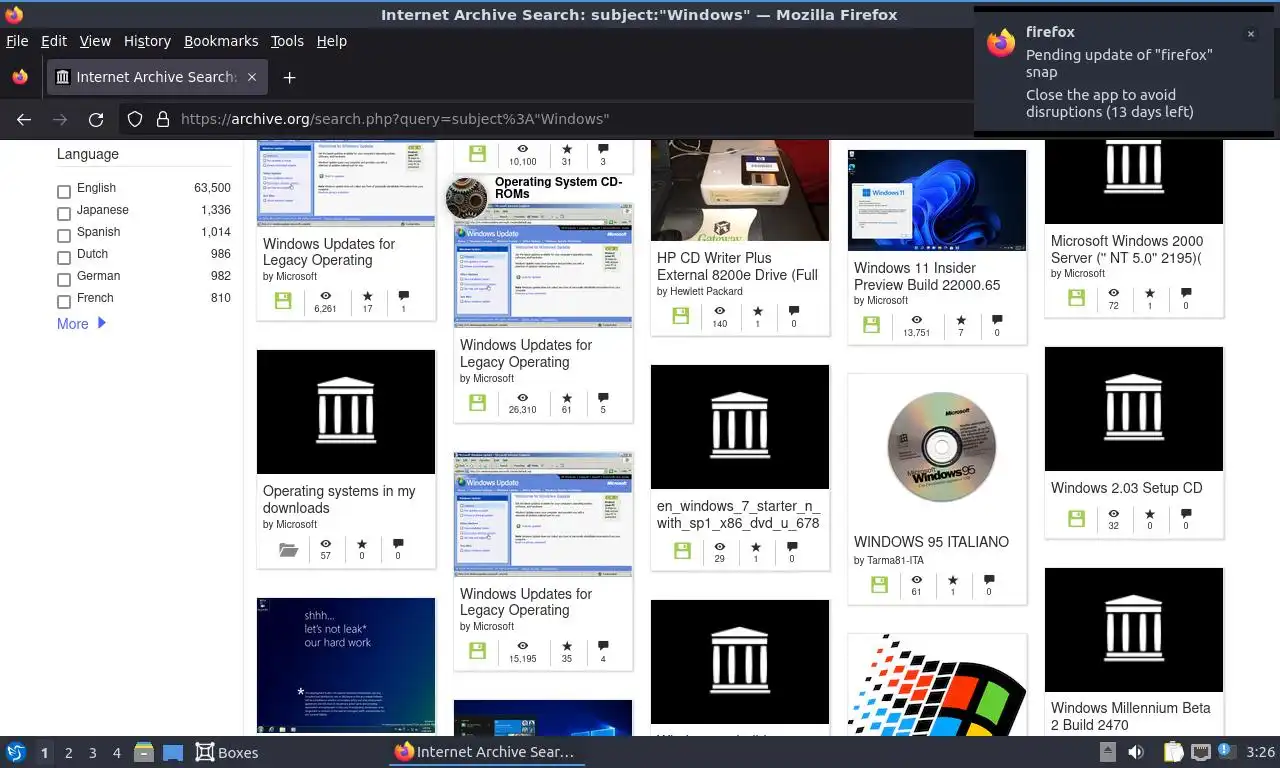
Task: Open a new tab with the plus icon
Action: point(289,77)
